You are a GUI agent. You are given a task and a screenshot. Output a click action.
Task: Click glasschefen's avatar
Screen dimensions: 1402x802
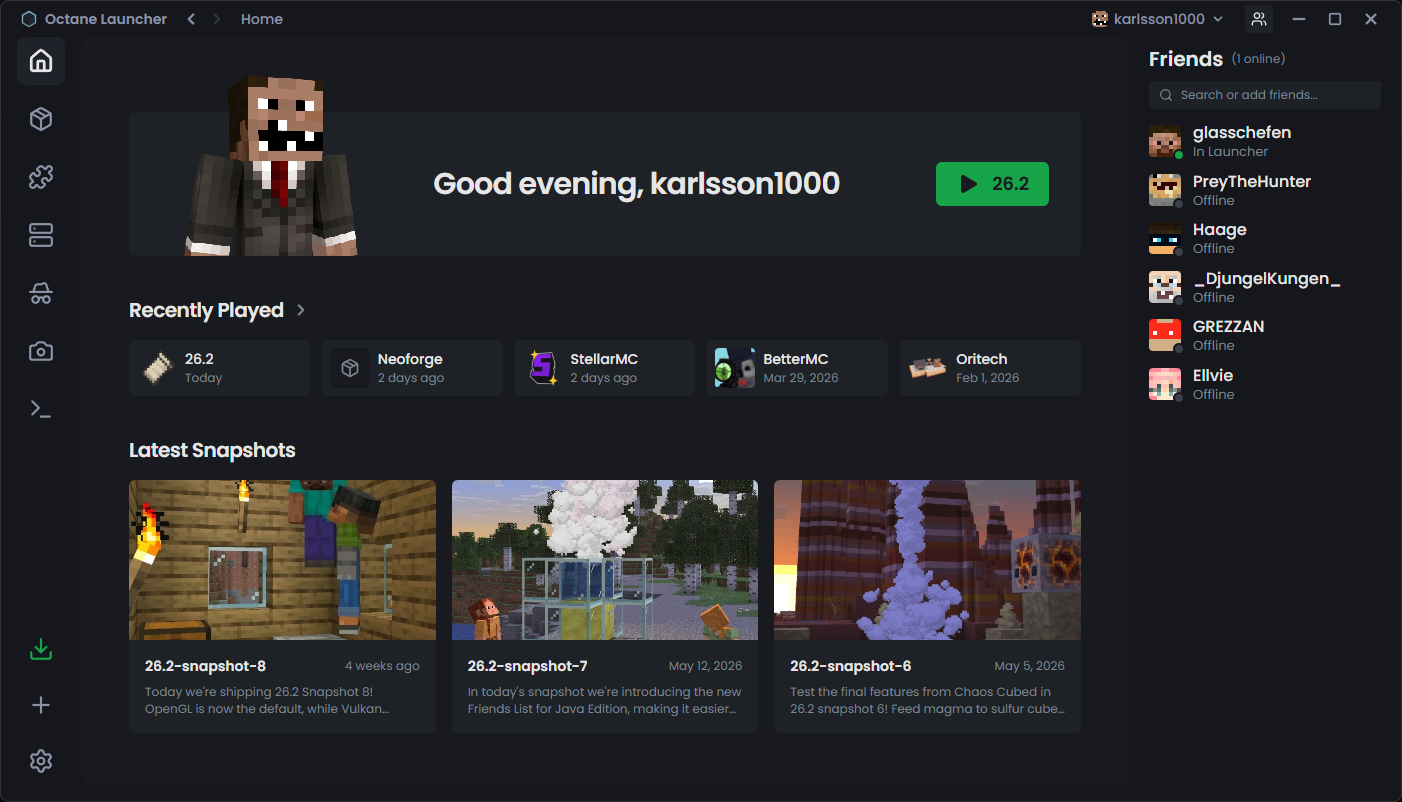coord(1165,142)
